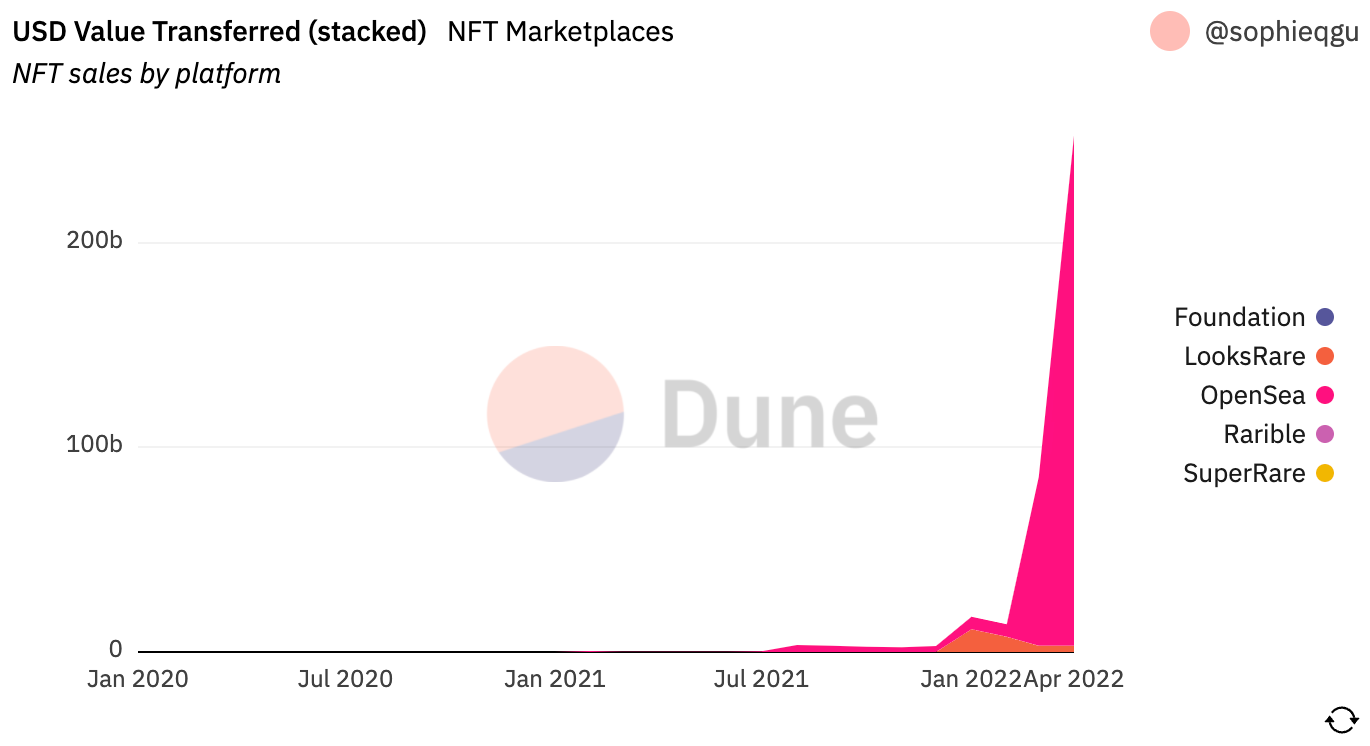The height and width of the screenshot is (746, 1370).
Task: Toggle the Foundation series via its legend label
Action: click(1239, 317)
